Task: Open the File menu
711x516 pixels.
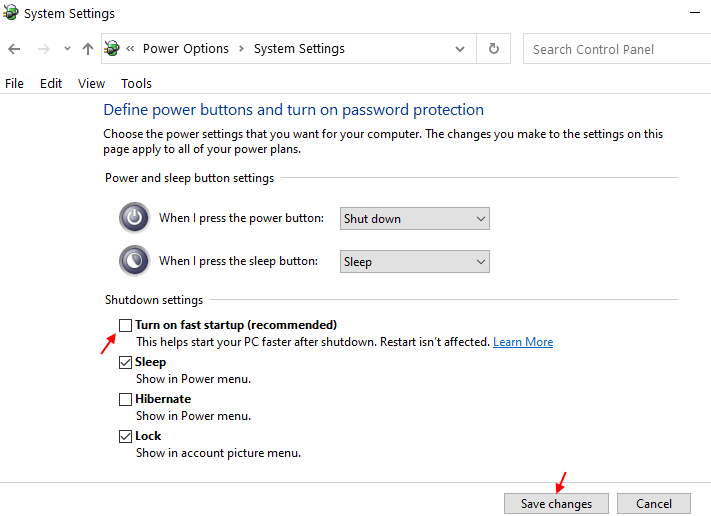Action: [14, 84]
